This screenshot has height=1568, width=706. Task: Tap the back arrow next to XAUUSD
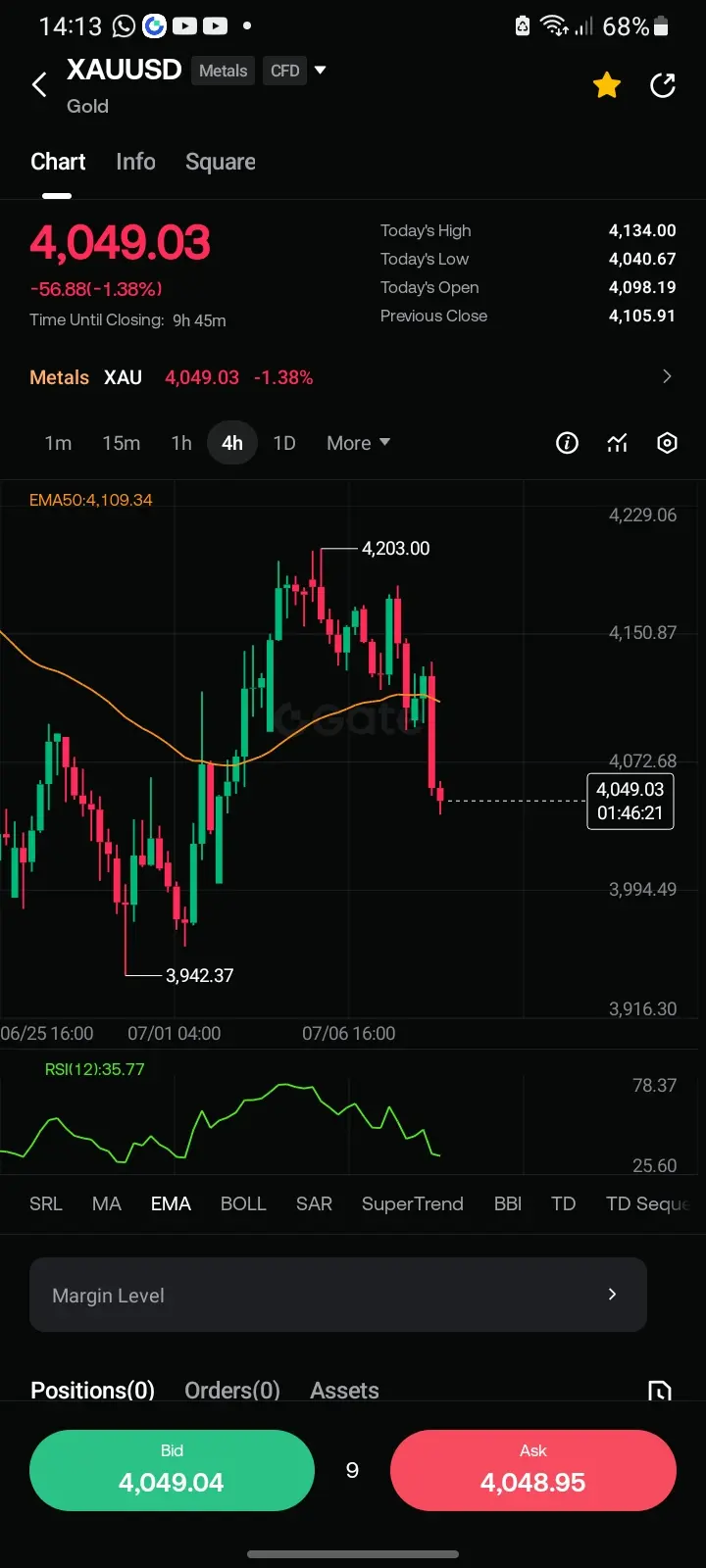tap(39, 85)
